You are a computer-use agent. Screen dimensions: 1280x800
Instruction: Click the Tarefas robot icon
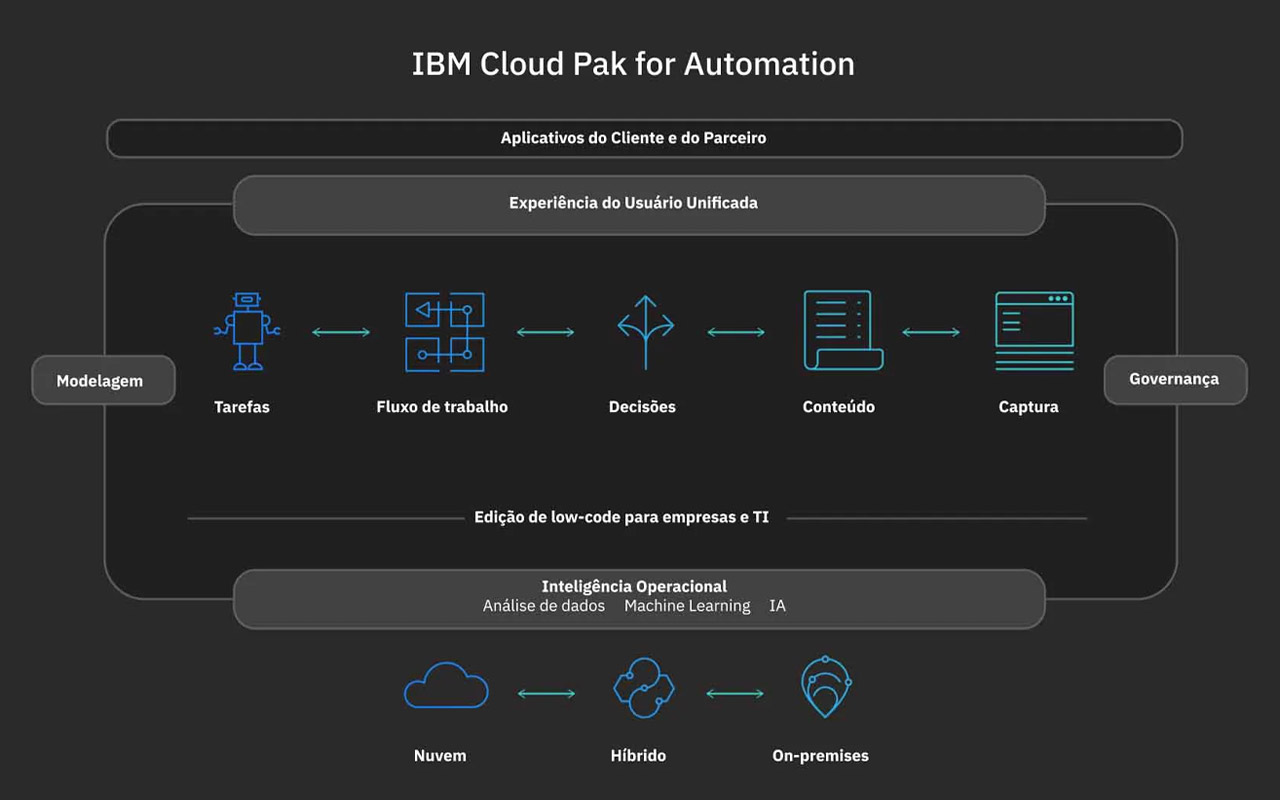246,331
